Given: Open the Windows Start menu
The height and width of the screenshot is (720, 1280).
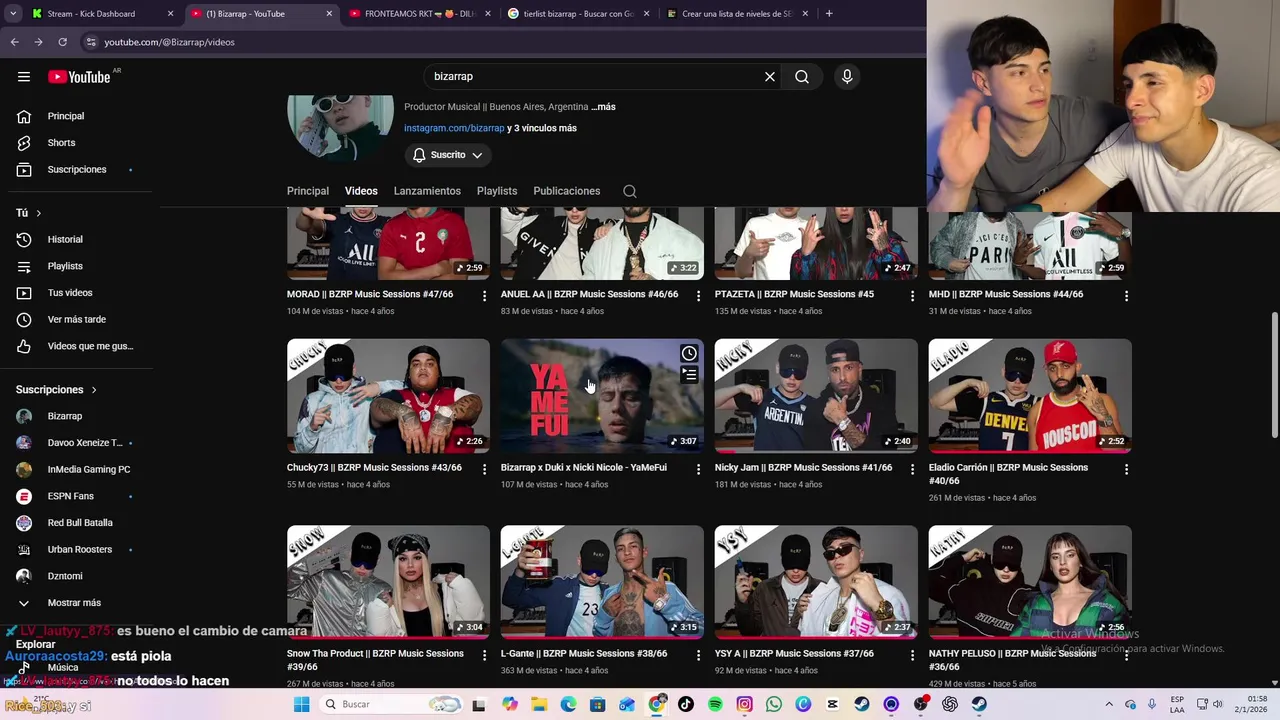Looking at the screenshot, I should 301,704.
